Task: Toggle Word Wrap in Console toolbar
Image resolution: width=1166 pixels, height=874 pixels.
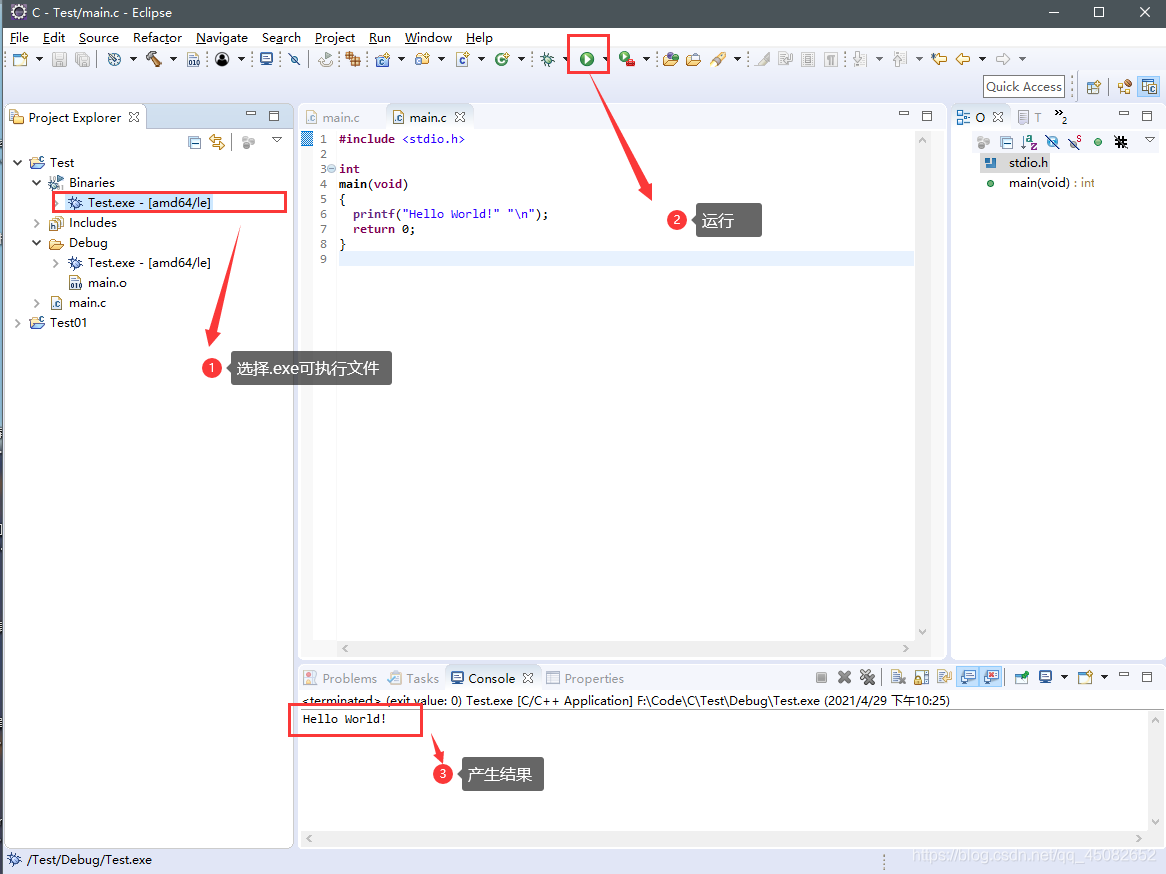Action: tap(944, 677)
